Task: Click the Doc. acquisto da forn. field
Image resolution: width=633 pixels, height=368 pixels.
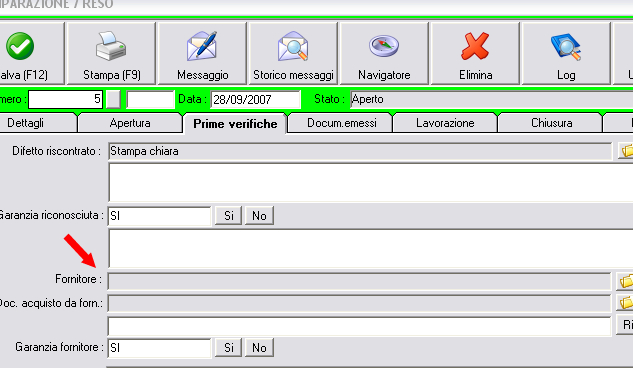Action: 359,303
